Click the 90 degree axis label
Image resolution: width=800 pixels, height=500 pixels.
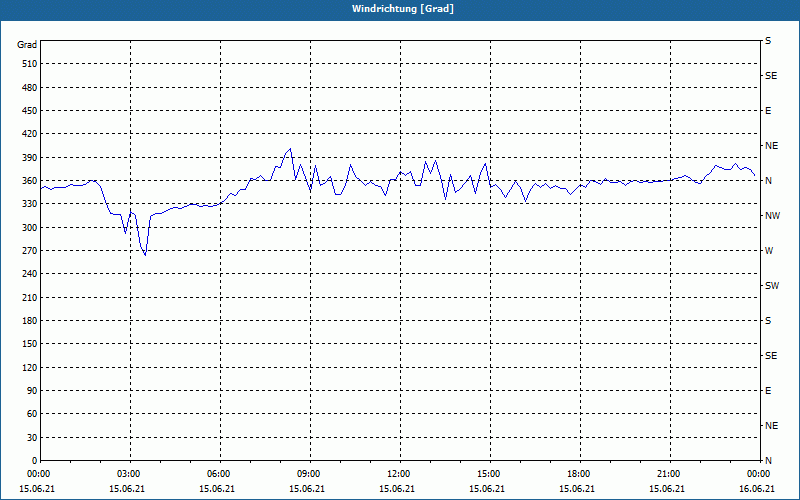(32, 391)
